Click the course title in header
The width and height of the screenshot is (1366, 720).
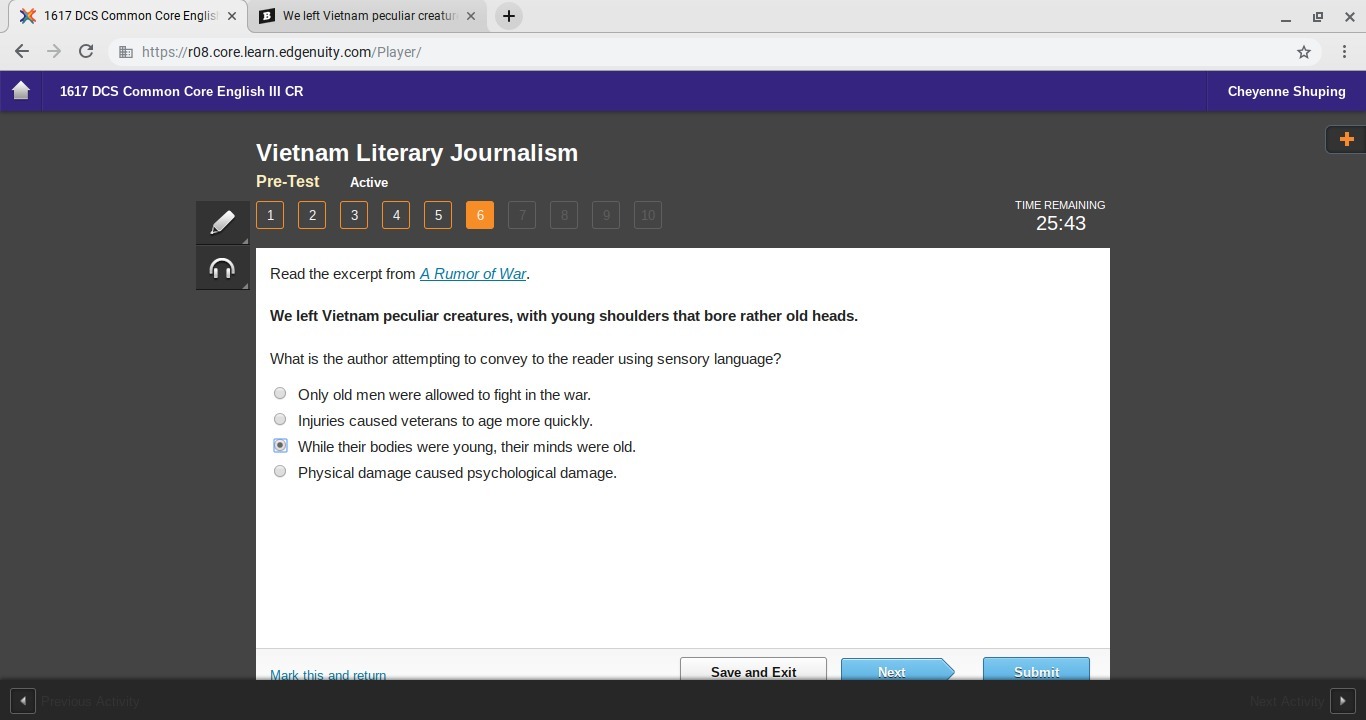tap(181, 91)
